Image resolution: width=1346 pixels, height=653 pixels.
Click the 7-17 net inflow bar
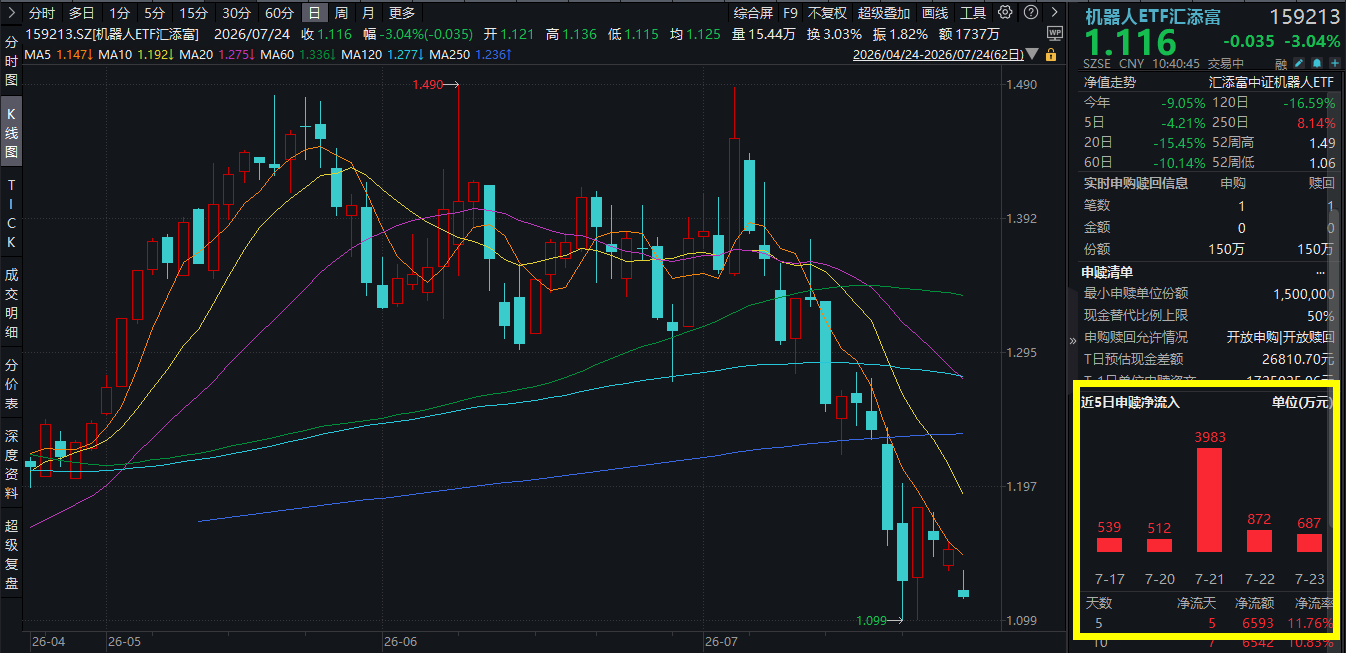point(1109,545)
